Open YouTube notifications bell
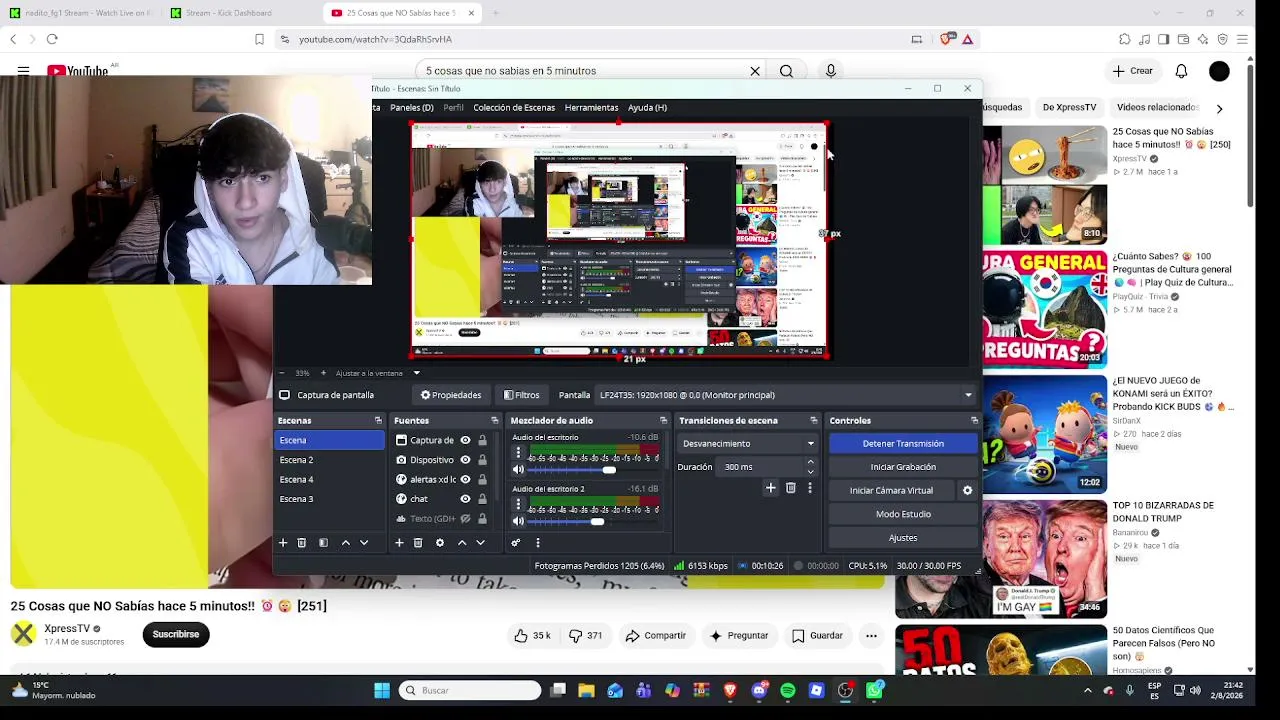1280x720 pixels. click(x=1181, y=71)
